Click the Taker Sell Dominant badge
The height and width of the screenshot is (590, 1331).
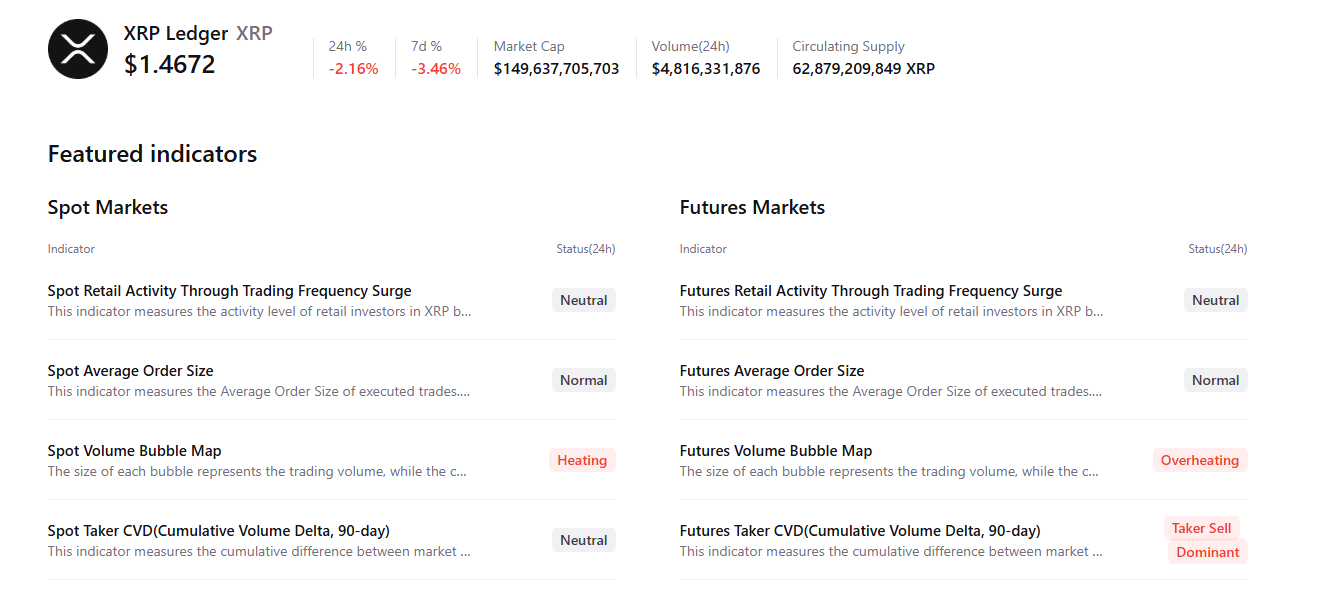1206,540
